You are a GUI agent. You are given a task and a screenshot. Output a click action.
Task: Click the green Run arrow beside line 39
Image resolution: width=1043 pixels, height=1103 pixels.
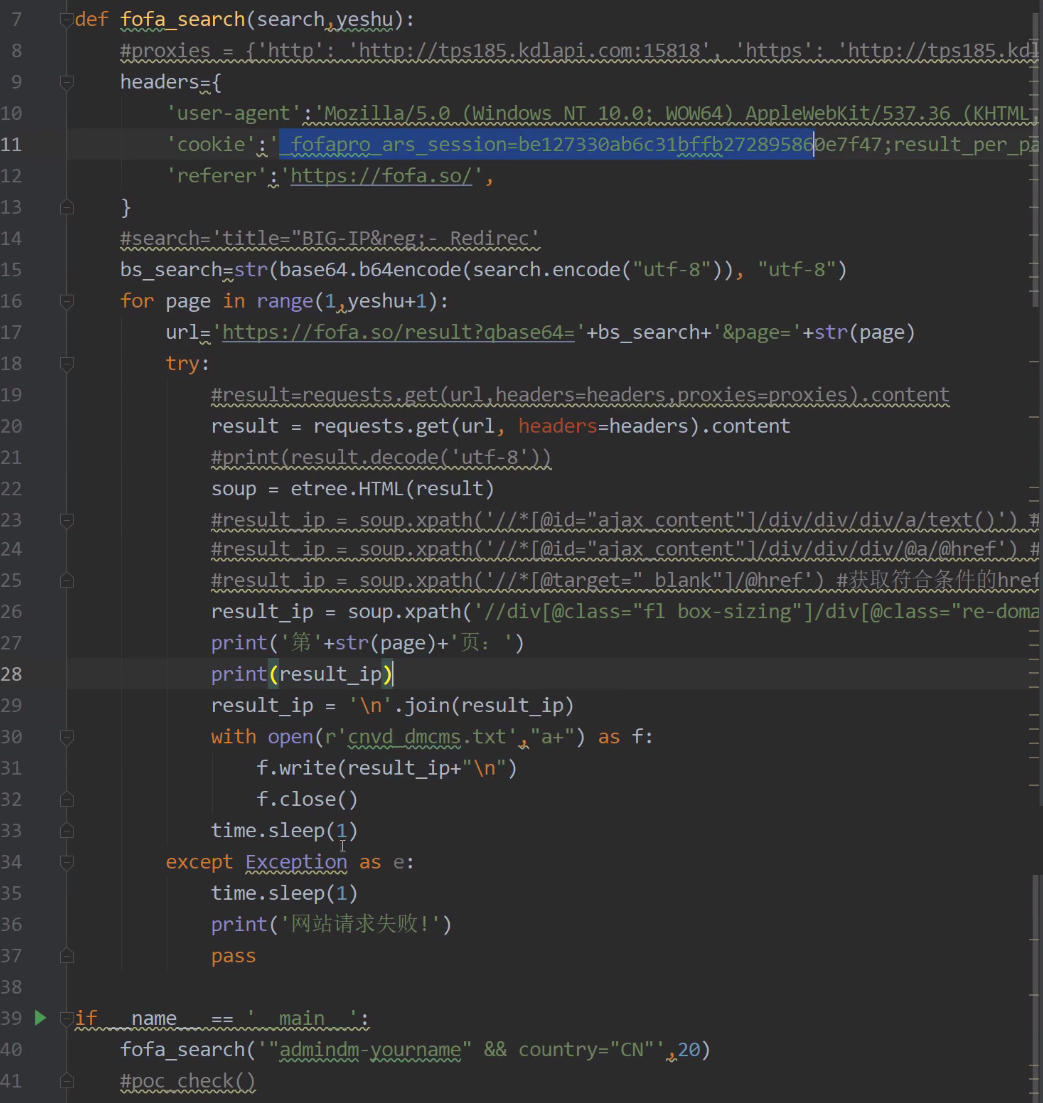click(40, 1018)
